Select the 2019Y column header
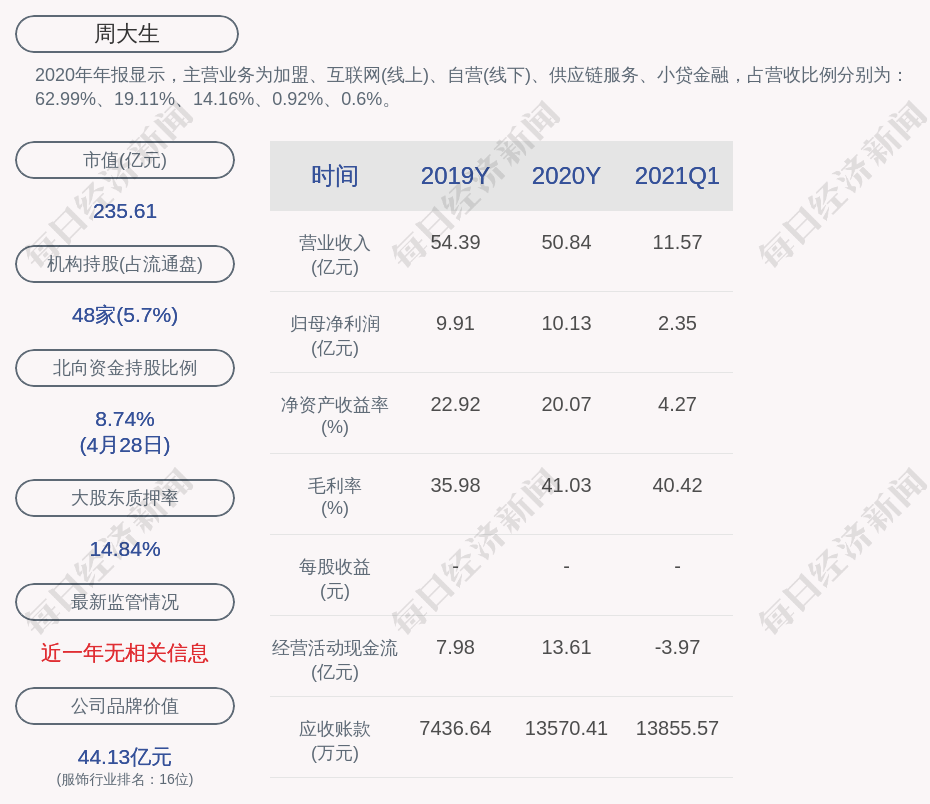This screenshot has width=930, height=804. [x=455, y=176]
